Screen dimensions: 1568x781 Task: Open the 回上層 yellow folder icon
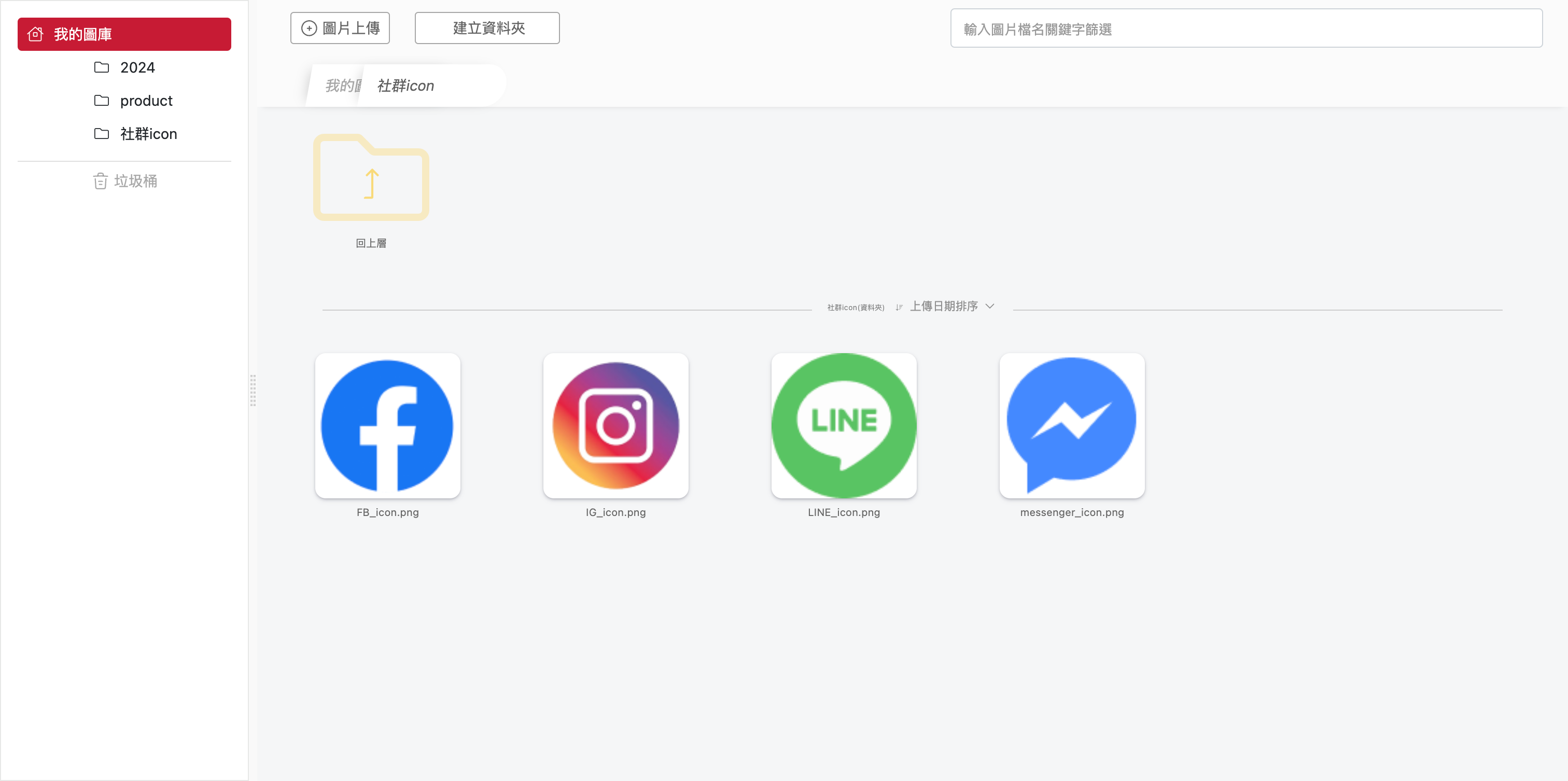coord(371,177)
